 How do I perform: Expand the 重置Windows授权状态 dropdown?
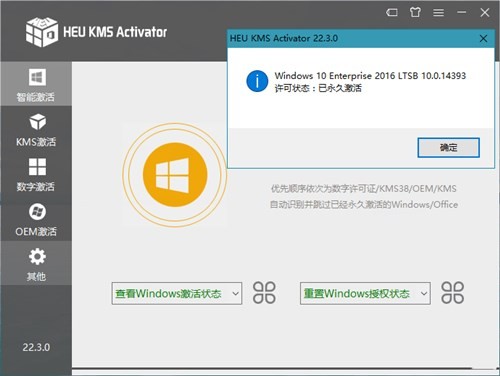coord(365,293)
